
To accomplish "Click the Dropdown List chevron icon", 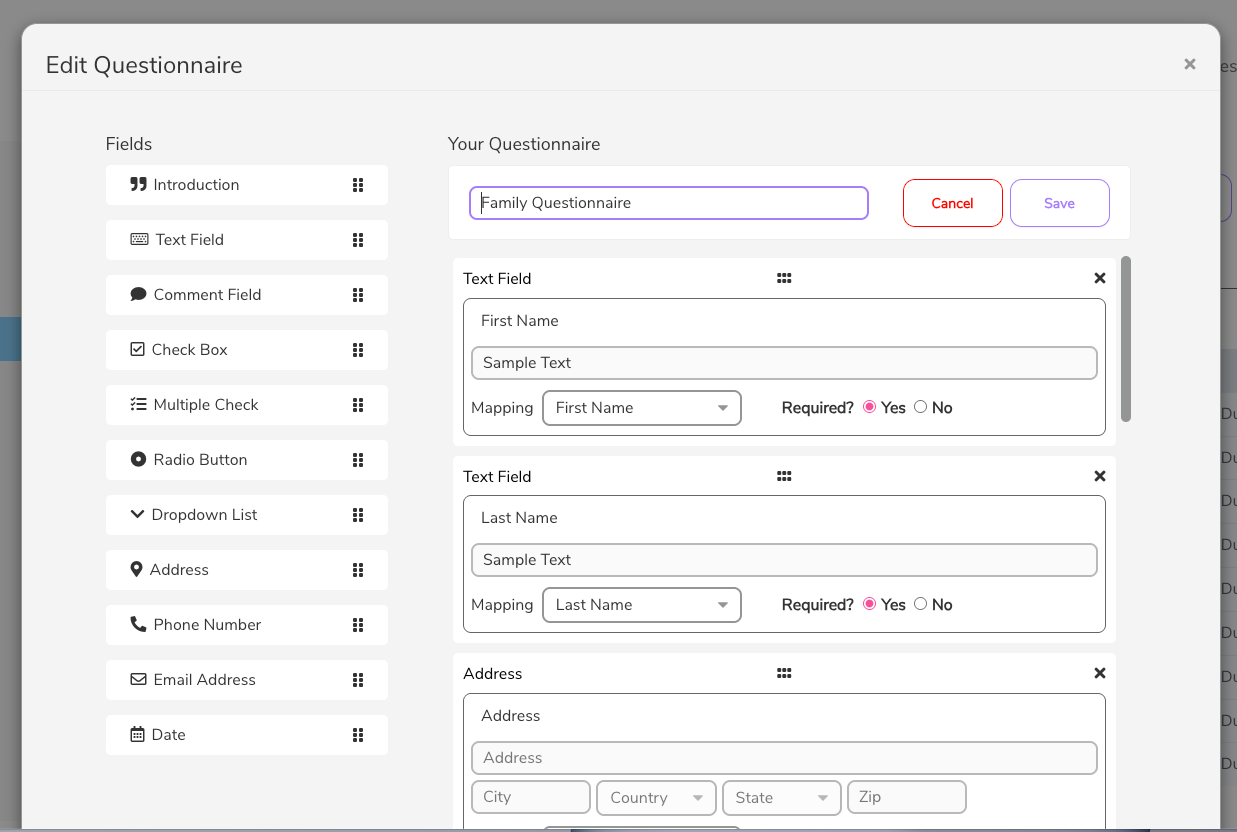I will [x=137, y=515].
